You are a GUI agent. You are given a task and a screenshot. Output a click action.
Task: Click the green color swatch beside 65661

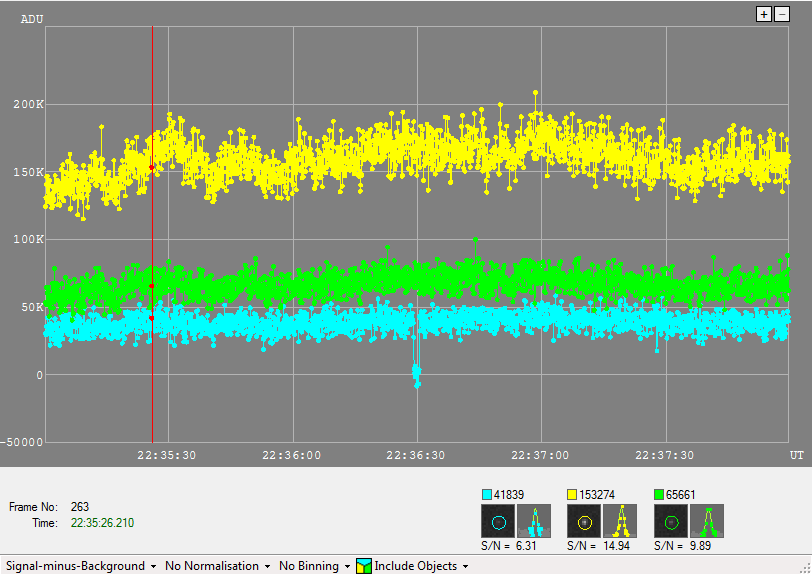click(659, 494)
